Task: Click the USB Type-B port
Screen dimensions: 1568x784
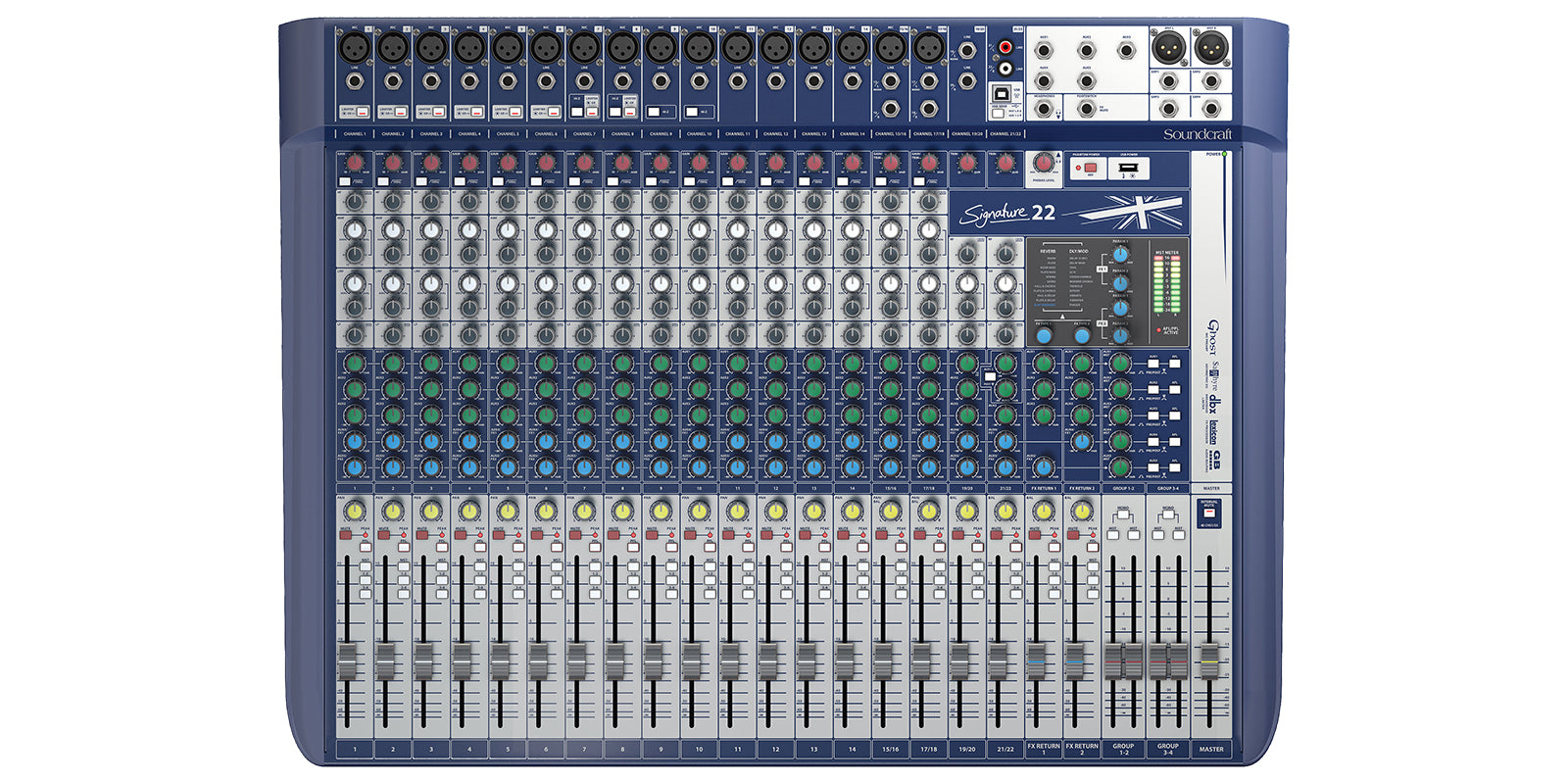Action: 1002,91
